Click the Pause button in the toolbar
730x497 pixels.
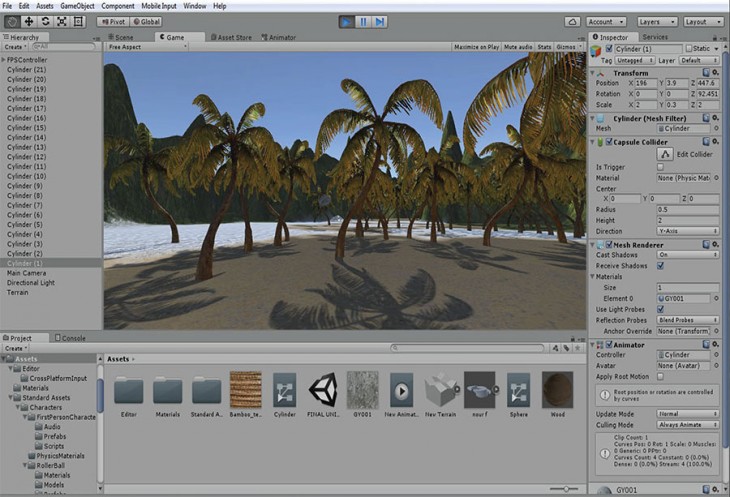(x=363, y=21)
